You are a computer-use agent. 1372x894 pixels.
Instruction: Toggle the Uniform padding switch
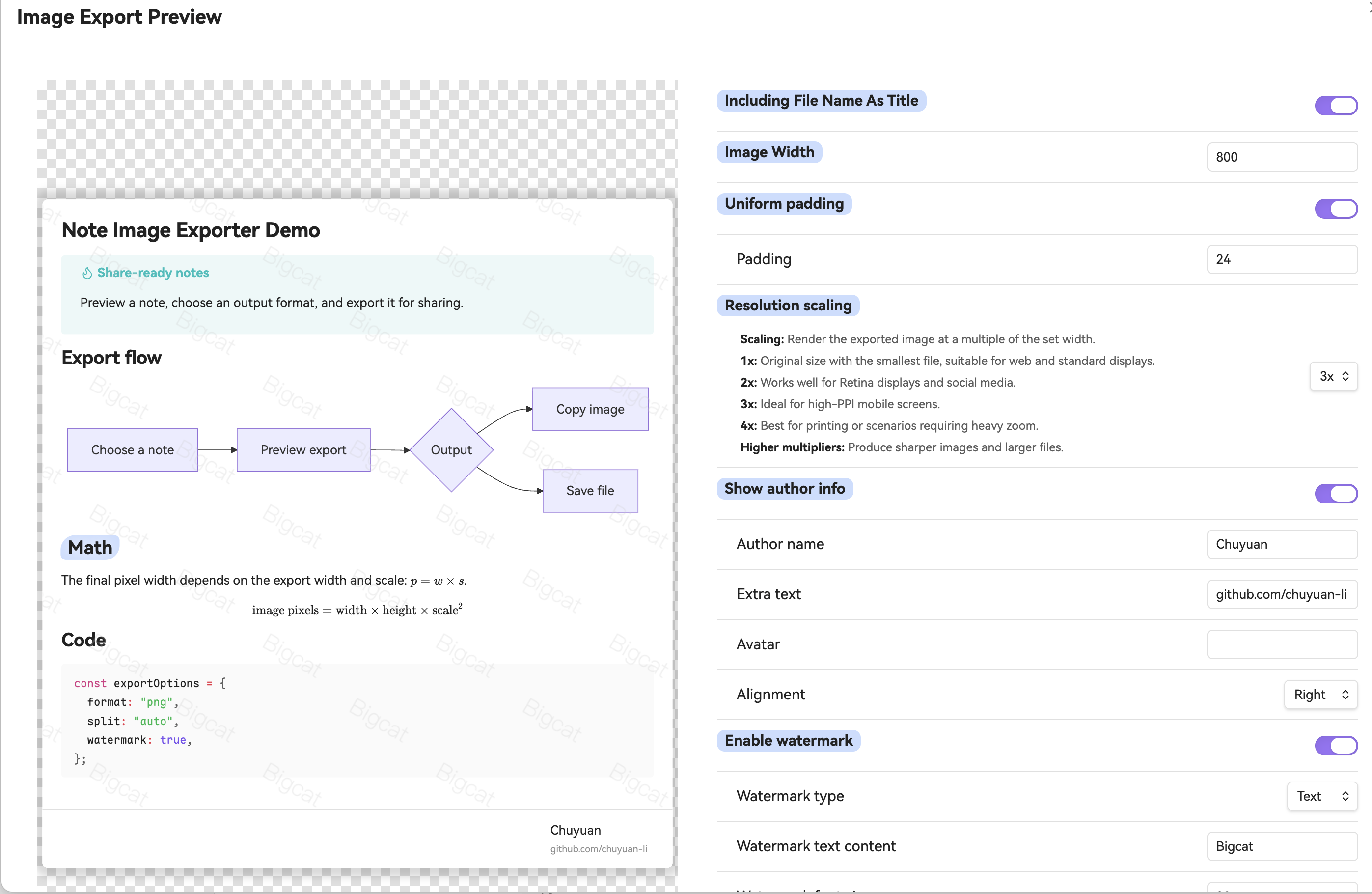[x=1336, y=209]
